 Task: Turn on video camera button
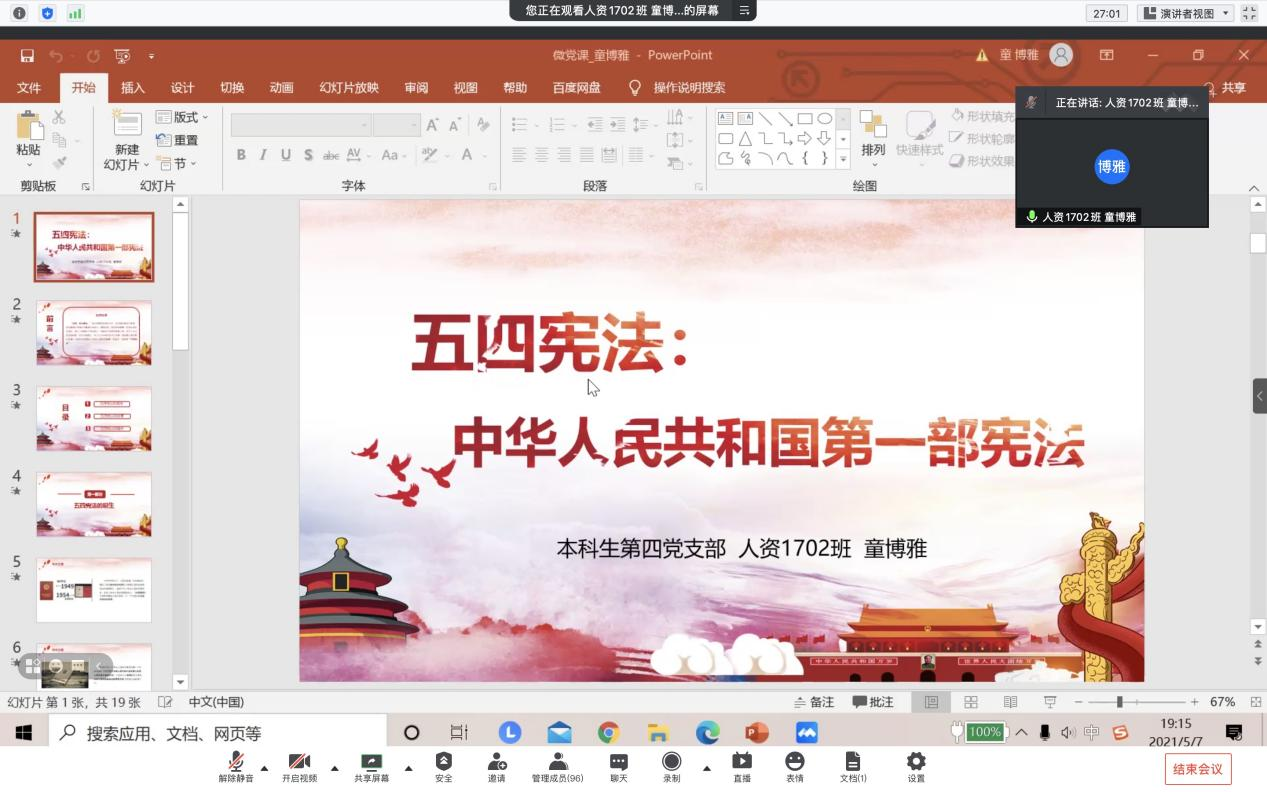299,767
